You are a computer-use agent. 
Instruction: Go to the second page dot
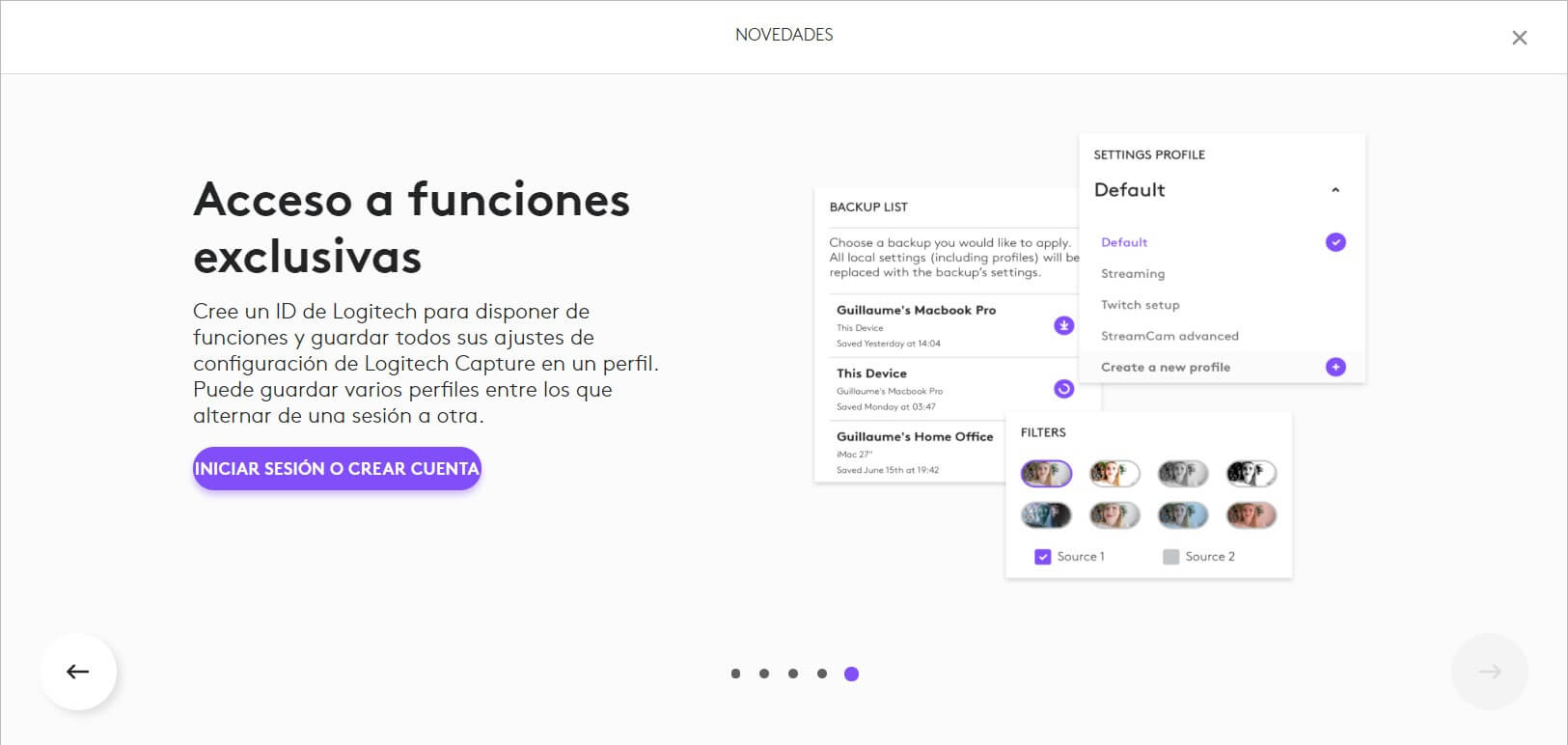tap(764, 674)
